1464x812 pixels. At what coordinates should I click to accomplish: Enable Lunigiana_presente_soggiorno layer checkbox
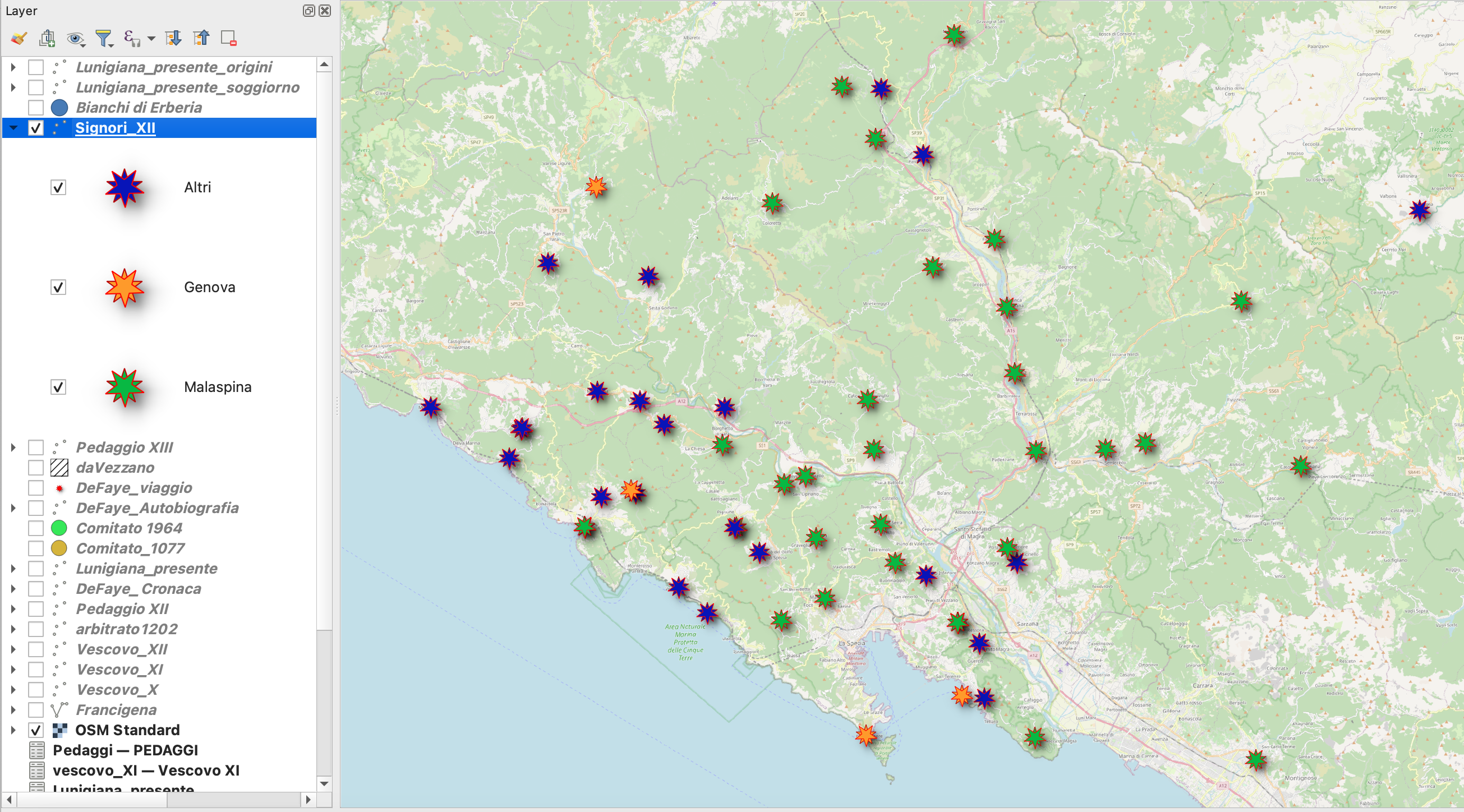[36, 87]
